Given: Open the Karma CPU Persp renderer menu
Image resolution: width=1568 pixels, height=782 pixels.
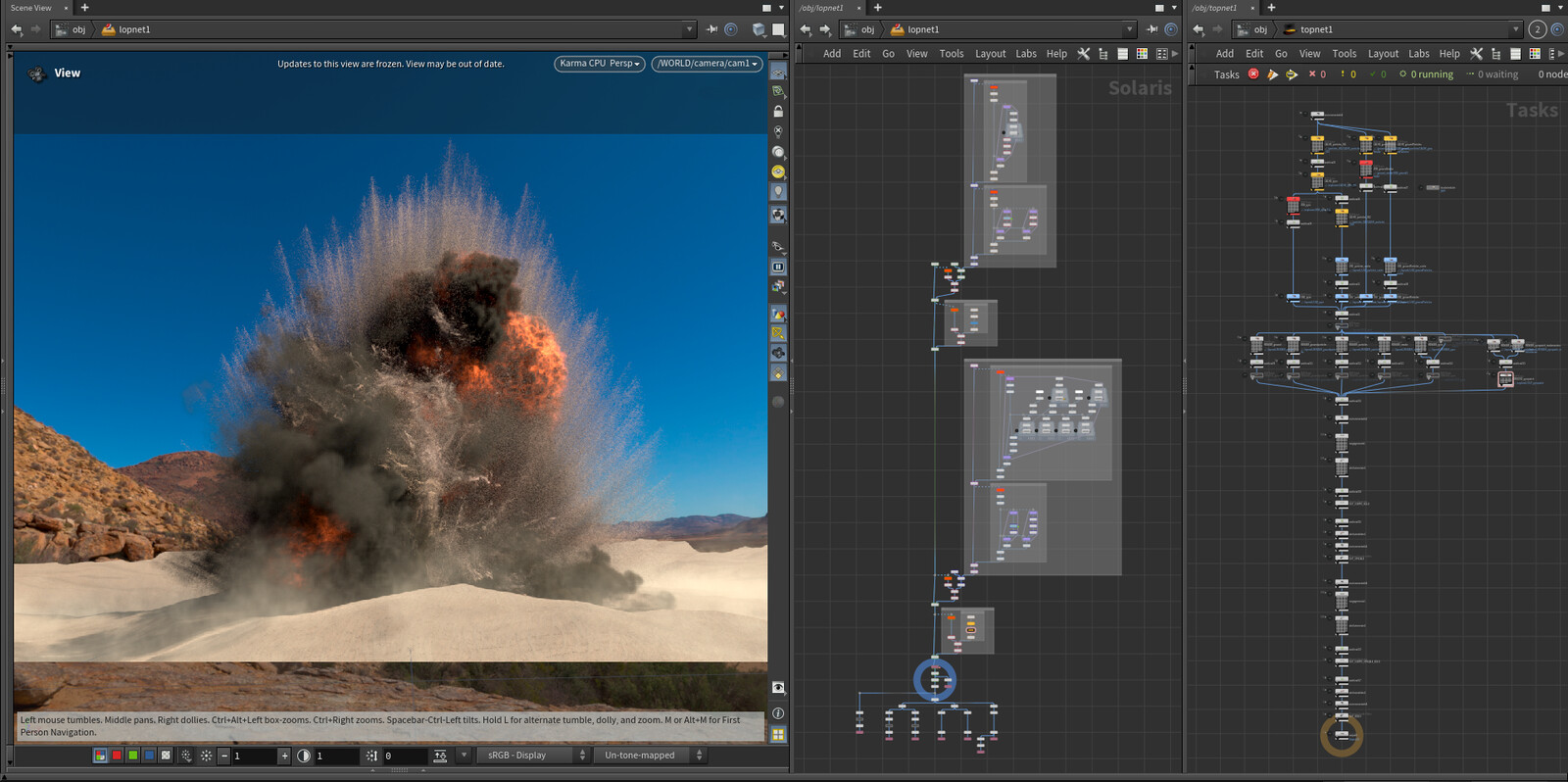Looking at the screenshot, I should point(600,64).
